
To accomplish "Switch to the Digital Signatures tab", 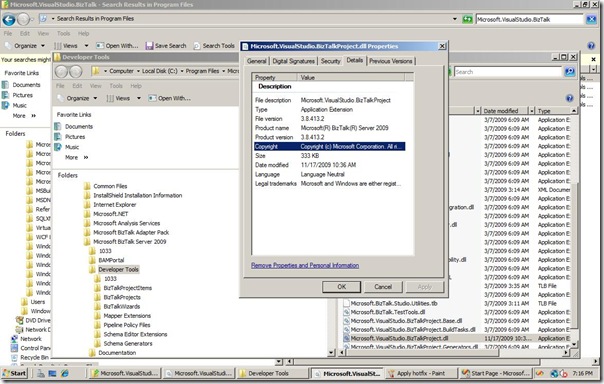I will pos(293,61).
